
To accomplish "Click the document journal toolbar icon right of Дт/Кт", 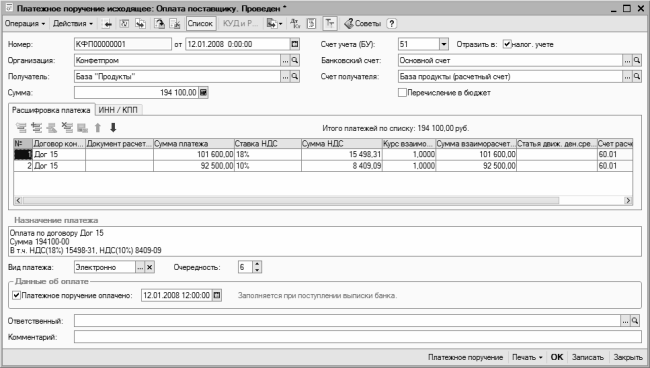I will pos(311,24).
